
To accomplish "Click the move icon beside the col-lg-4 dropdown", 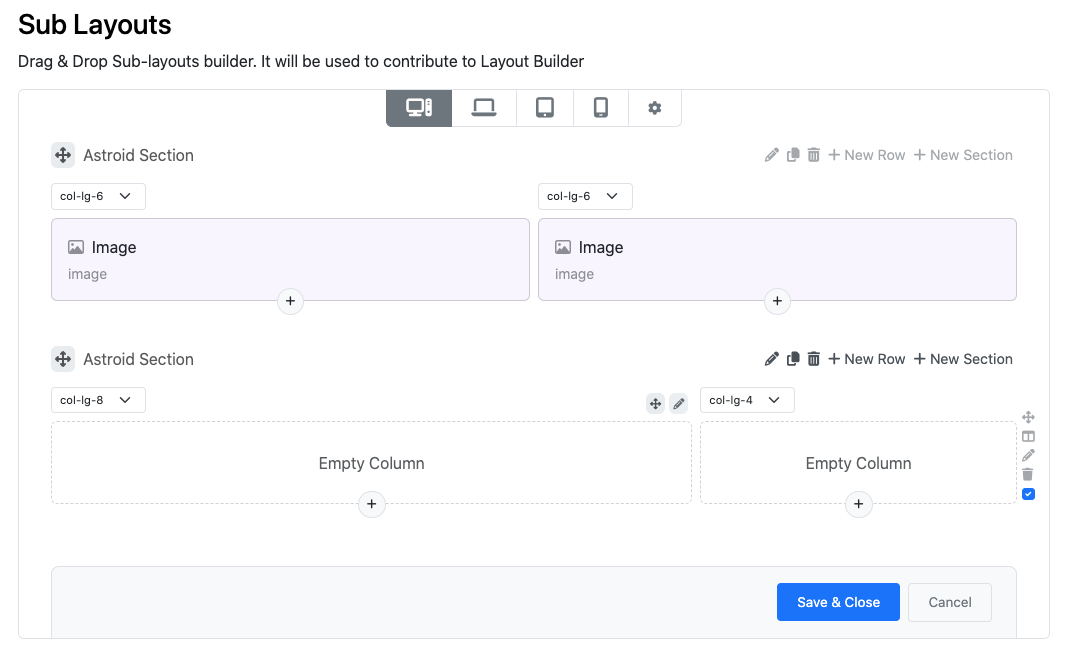I will click(x=655, y=404).
